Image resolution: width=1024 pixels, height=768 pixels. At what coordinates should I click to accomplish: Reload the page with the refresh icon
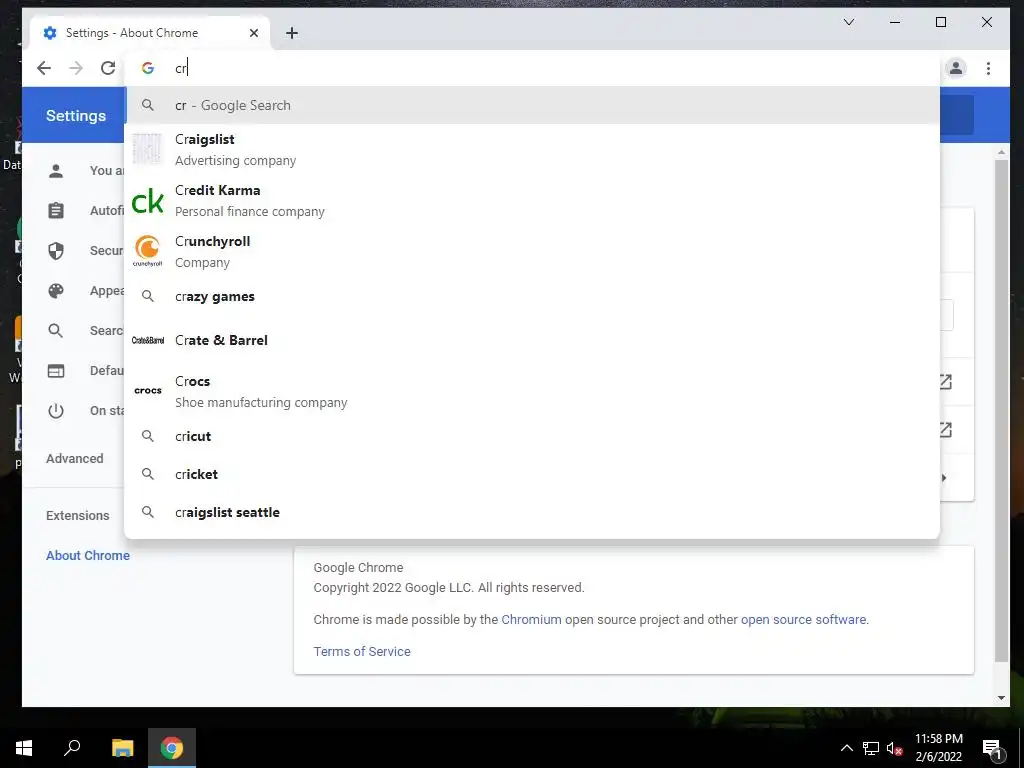point(108,68)
